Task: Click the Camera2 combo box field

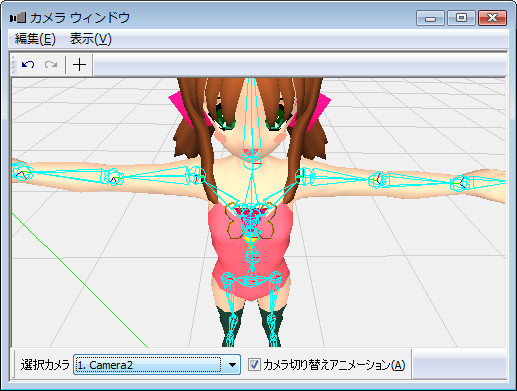Action: coord(157,365)
